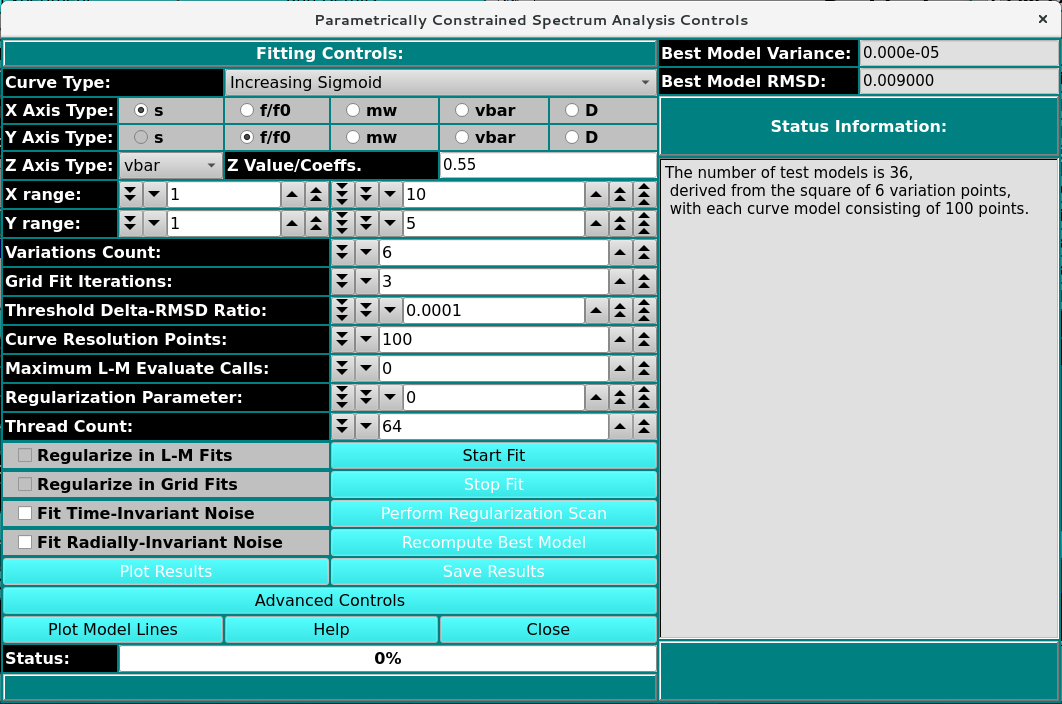Image resolution: width=1062 pixels, height=704 pixels.
Task: Open Advanced Controls
Action: click(329, 601)
